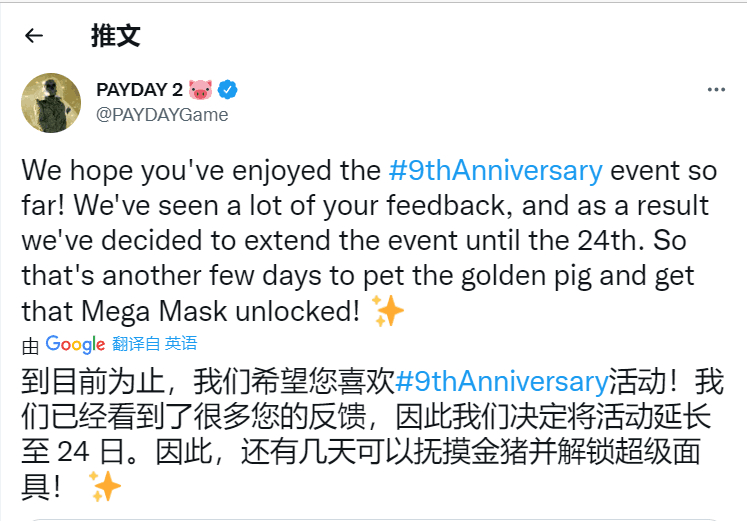Open the PAYDAY 2 display name
The image size is (747, 521).
[140, 90]
